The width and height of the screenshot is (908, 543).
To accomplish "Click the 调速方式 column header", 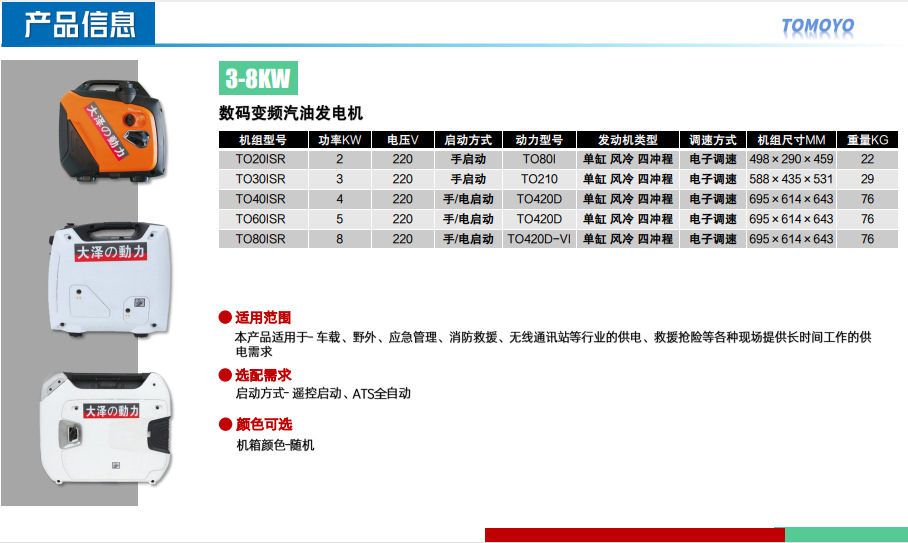I will pyautogui.click(x=712, y=140).
